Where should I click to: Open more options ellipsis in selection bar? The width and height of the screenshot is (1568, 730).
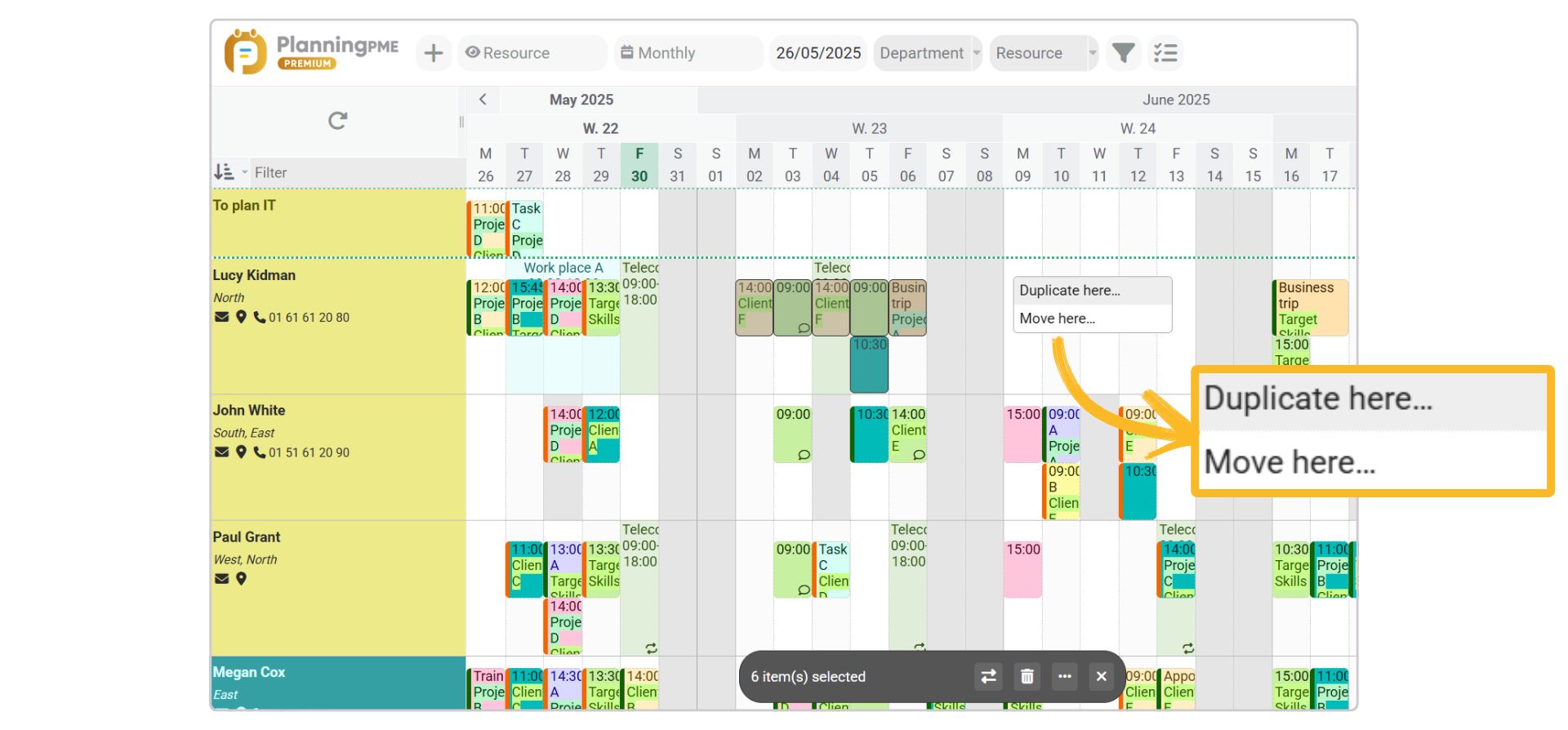(1064, 676)
